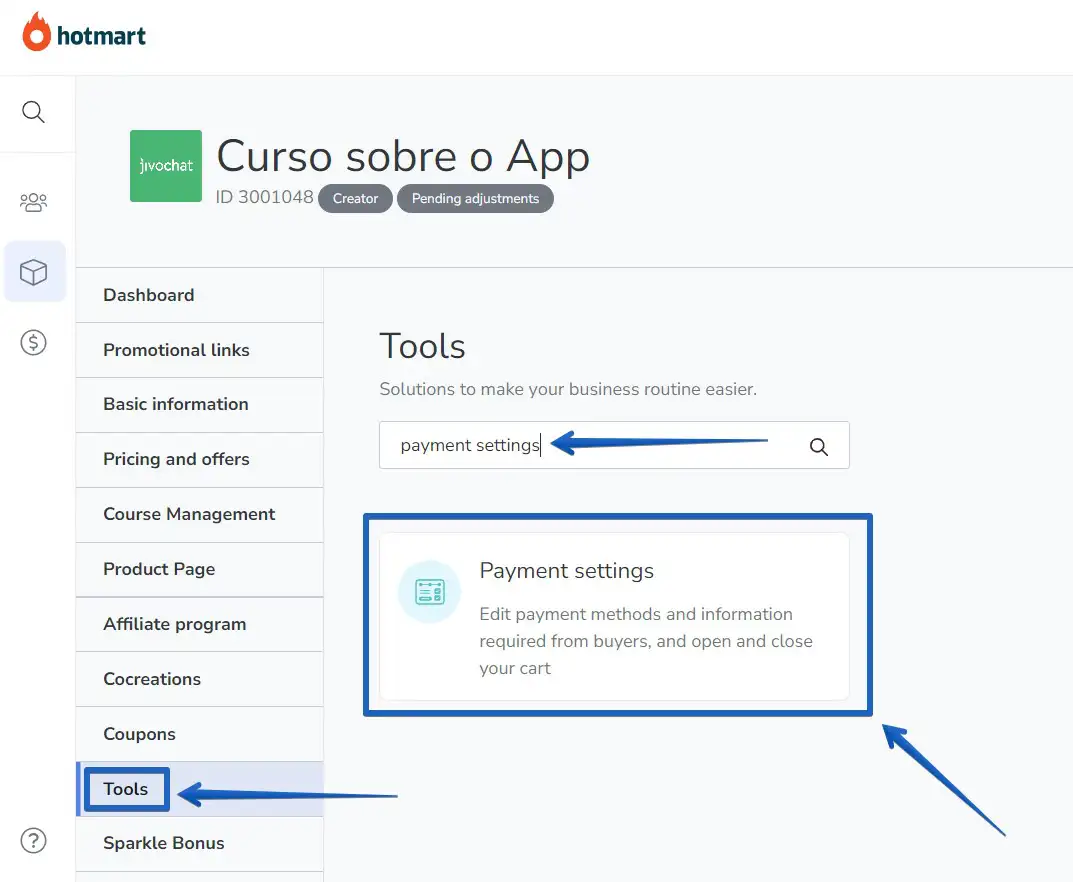Open the Dashboard menu item

[199, 295]
